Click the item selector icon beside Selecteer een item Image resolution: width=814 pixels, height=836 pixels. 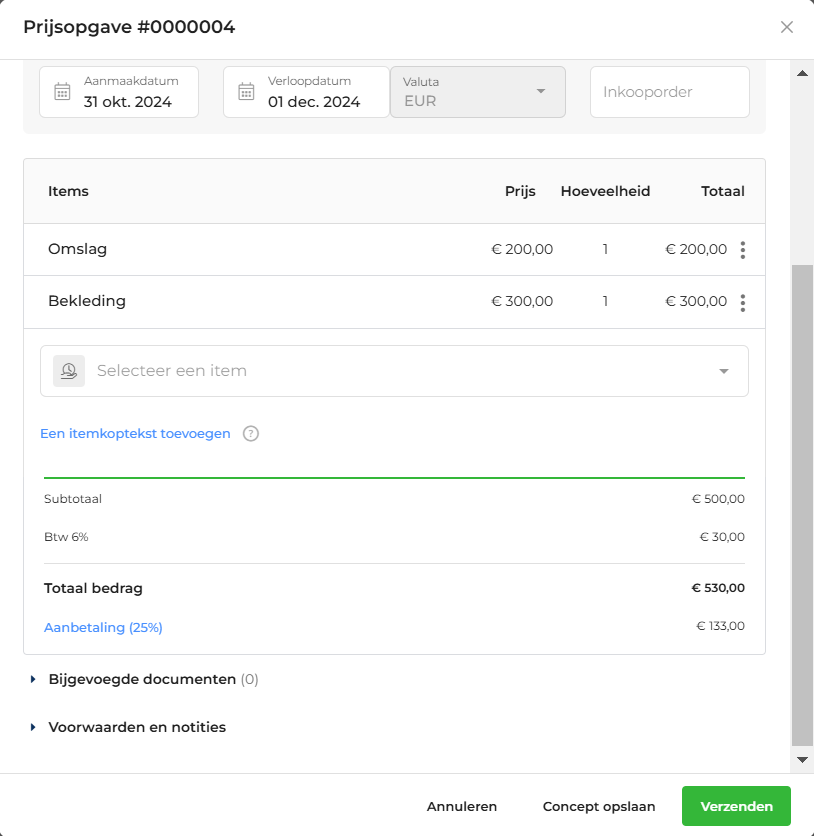point(69,371)
